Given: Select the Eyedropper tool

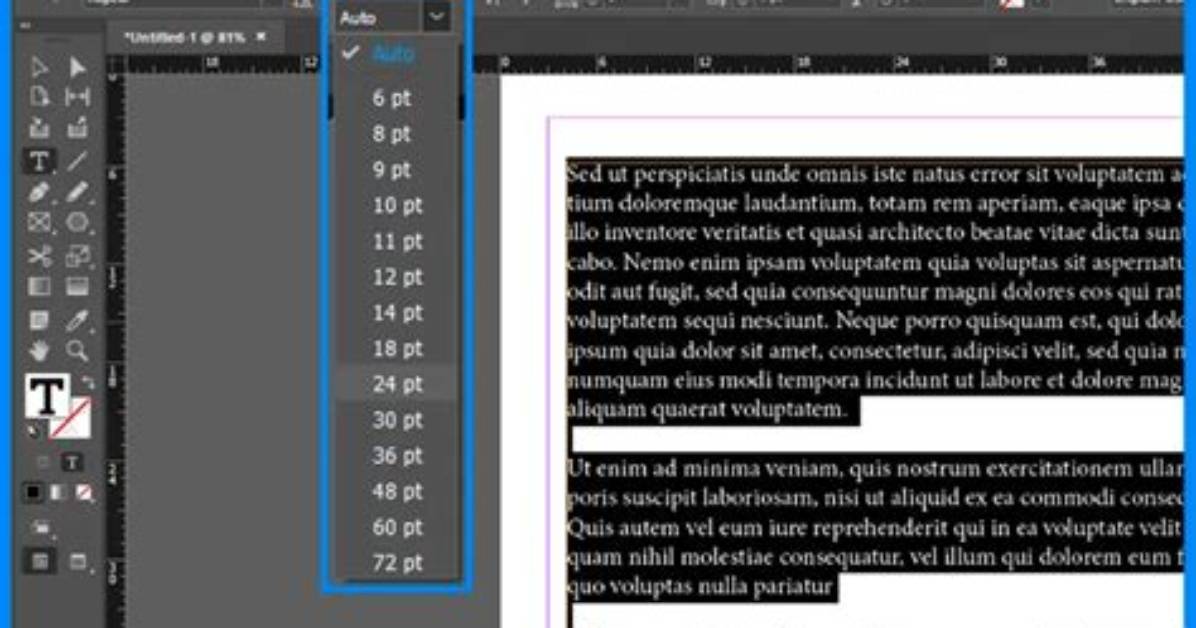Looking at the screenshot, I should 77,320.
